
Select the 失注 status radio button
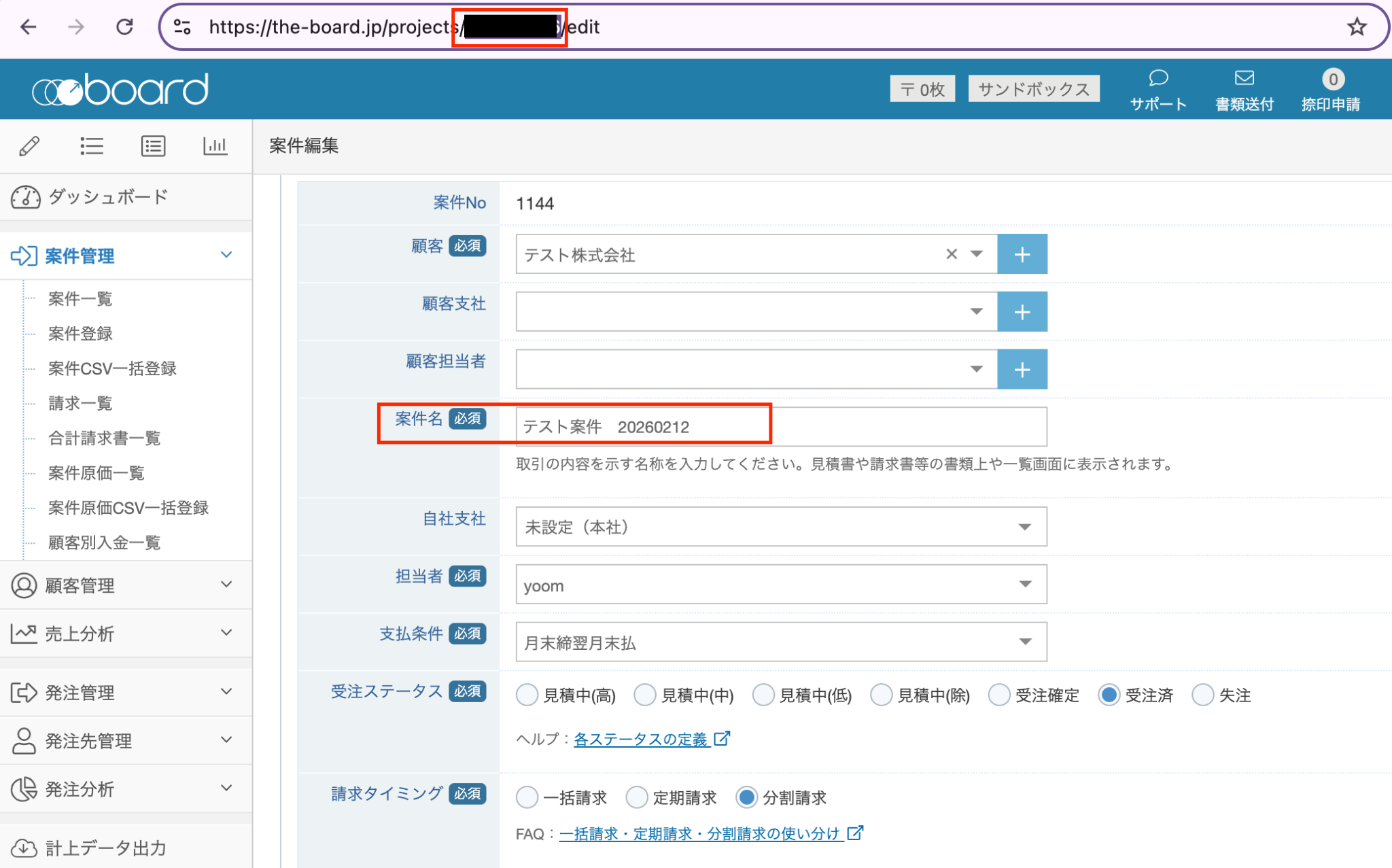click(x=1202, y=695)
